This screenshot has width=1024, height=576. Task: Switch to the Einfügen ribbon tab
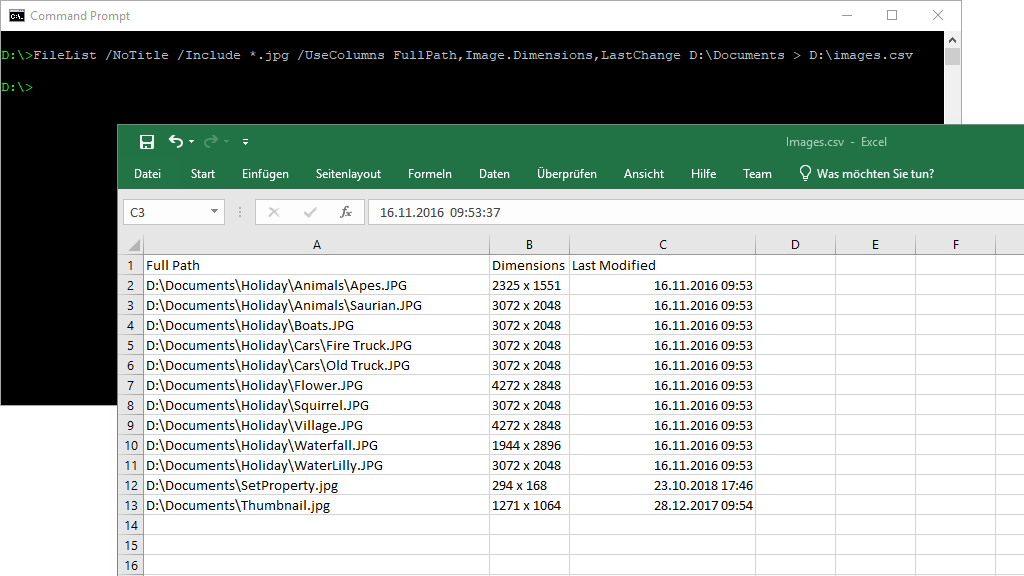tap(265, 173)
